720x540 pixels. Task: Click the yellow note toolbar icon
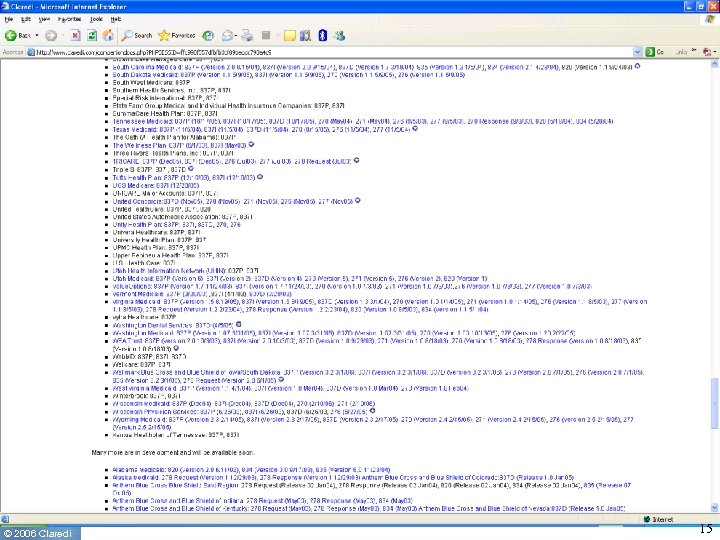click(289, 35)
